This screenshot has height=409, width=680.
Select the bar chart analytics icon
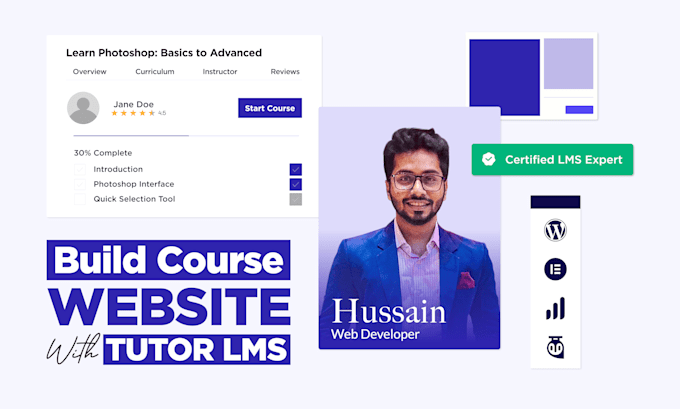[555, 308]
